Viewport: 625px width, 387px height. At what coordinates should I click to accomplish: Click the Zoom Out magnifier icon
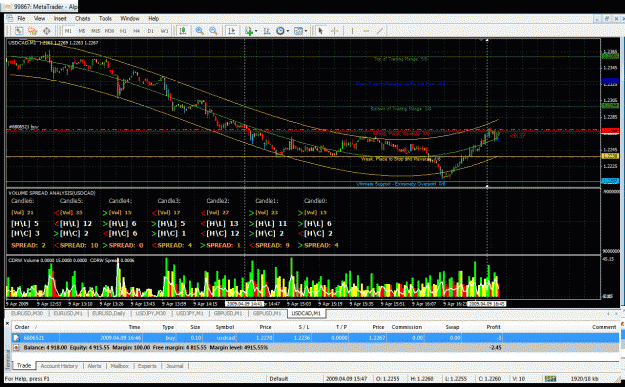pos(213,31)
